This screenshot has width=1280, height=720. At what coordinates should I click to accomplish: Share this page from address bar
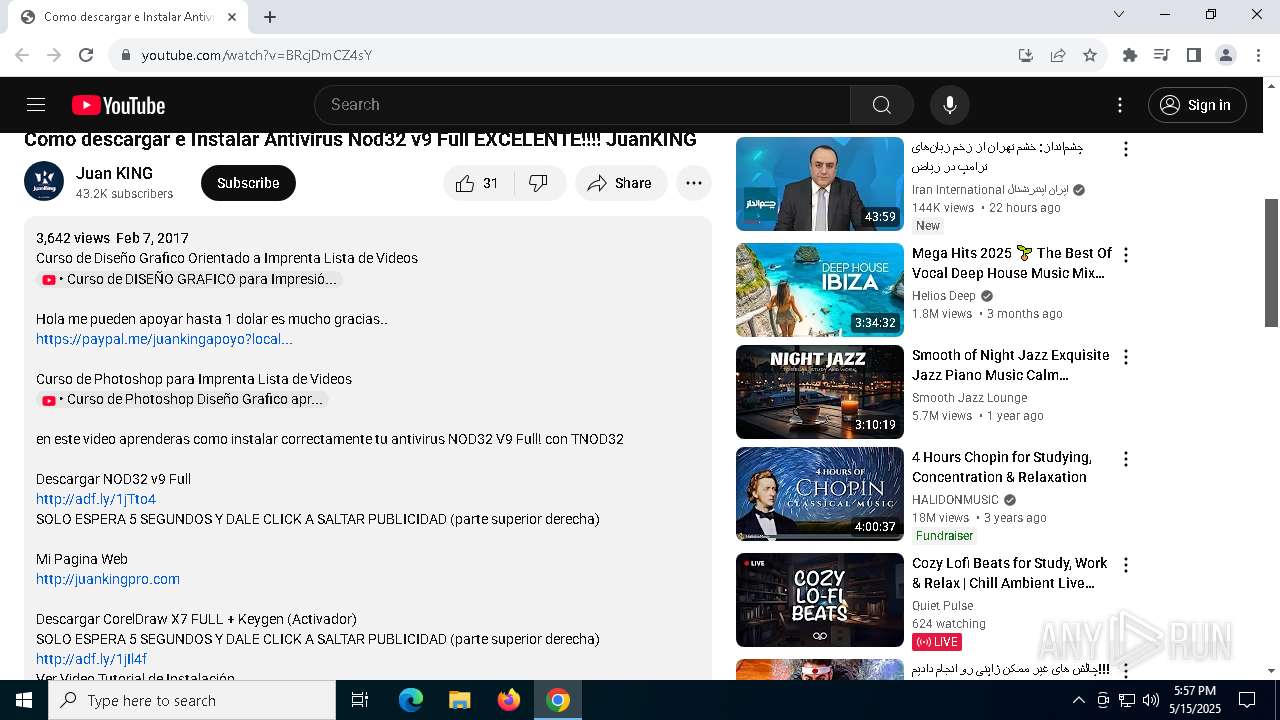click(x=1058, y=55)
